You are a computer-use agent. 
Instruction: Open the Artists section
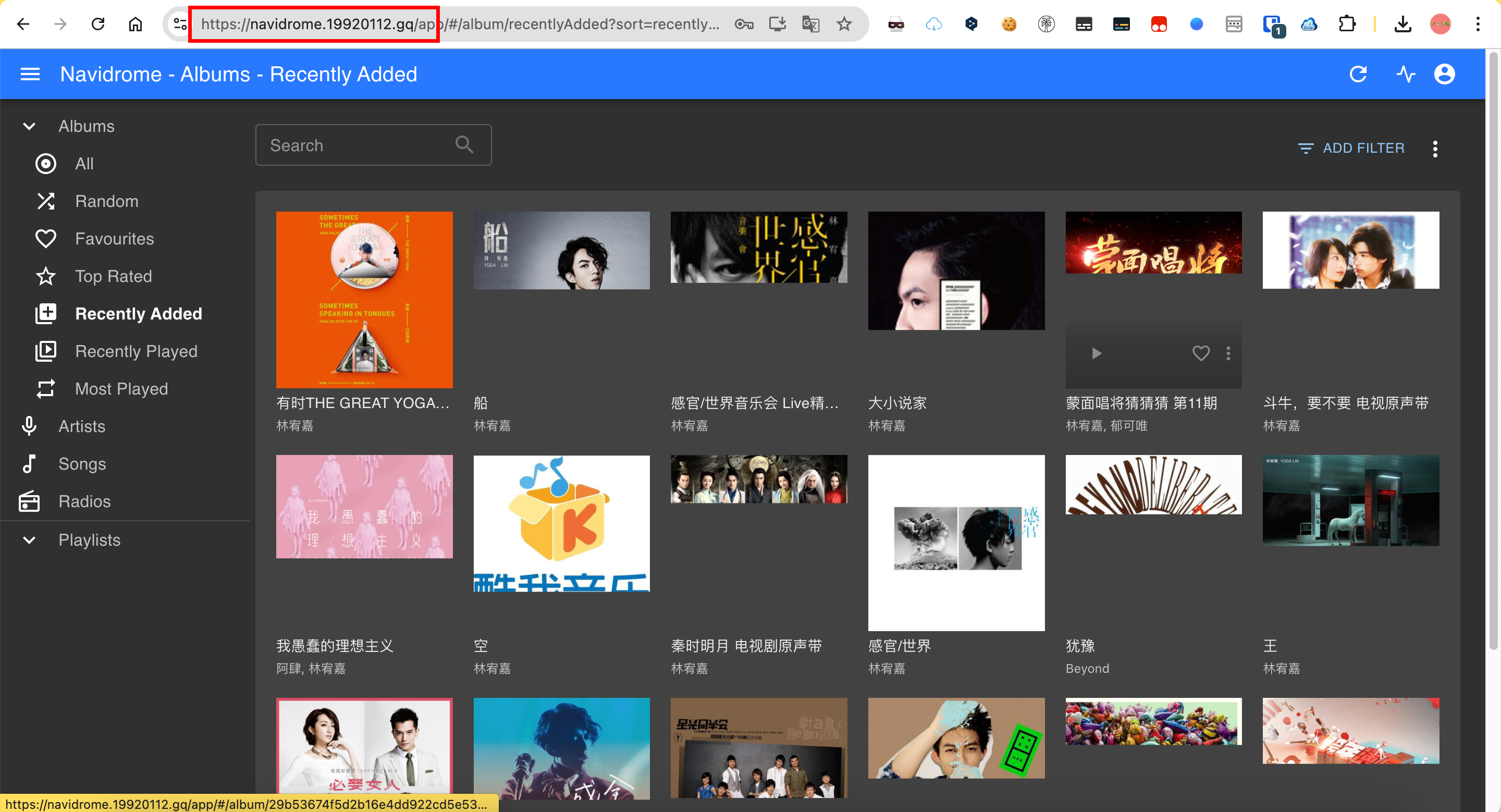(82, 426)
